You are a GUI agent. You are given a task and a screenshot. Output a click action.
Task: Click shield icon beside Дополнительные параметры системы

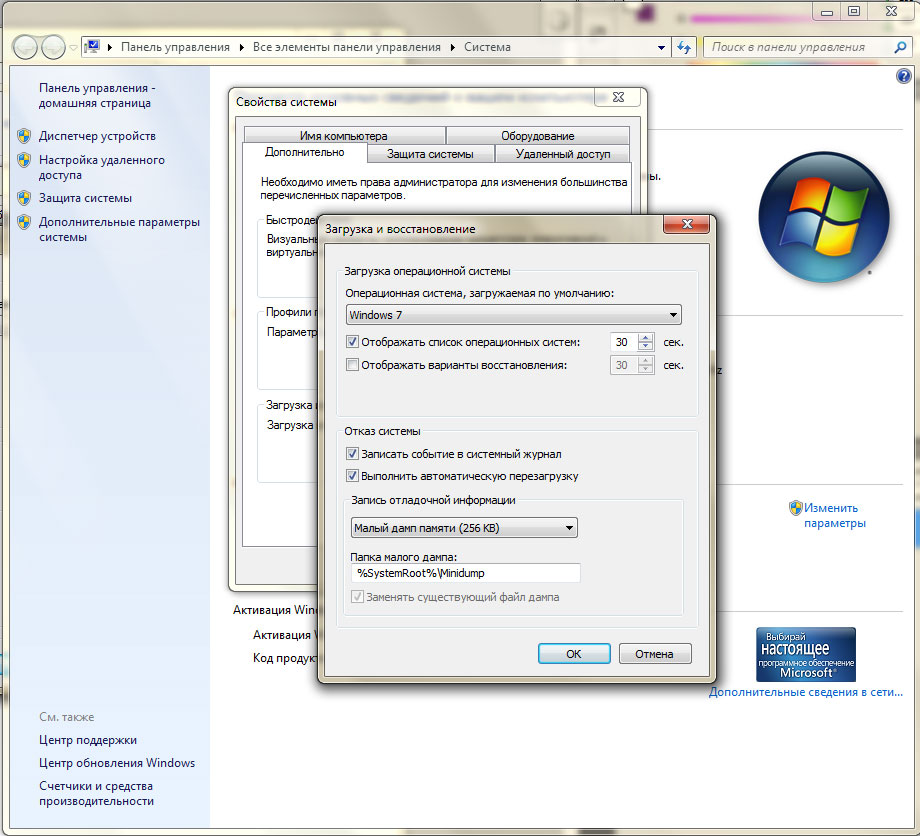(24, 222)
